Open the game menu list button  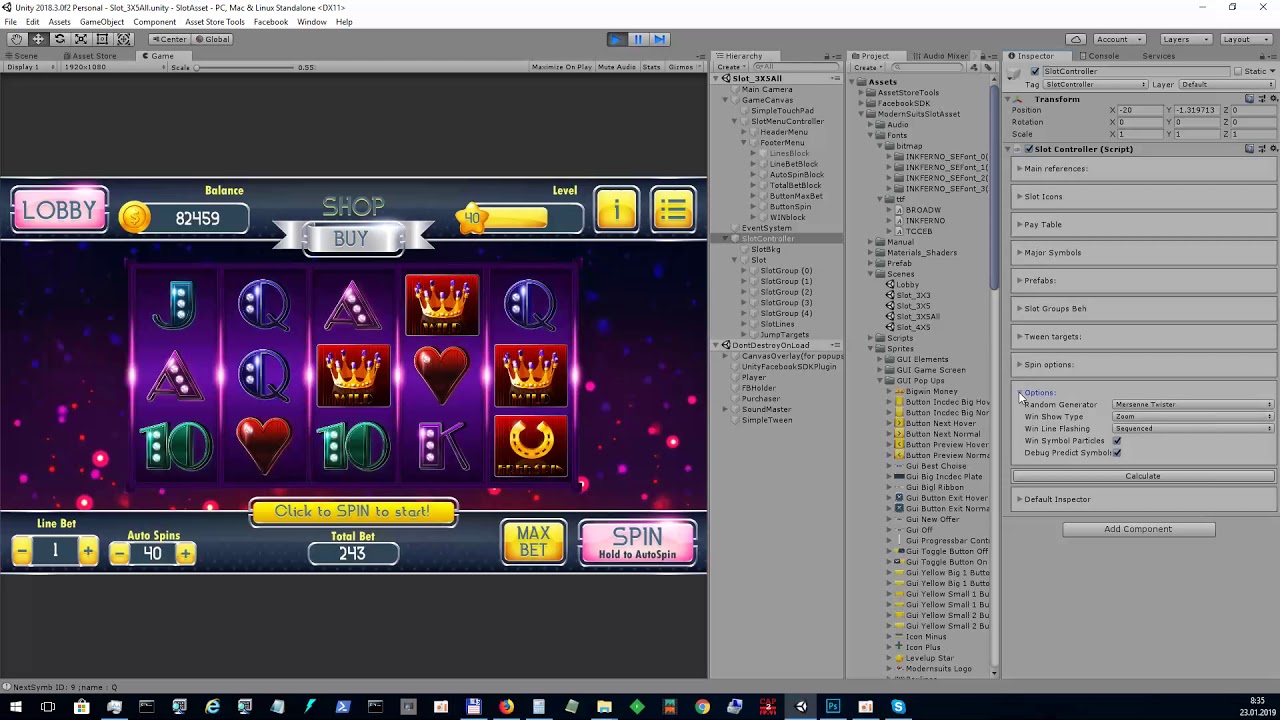coord(673,210)
